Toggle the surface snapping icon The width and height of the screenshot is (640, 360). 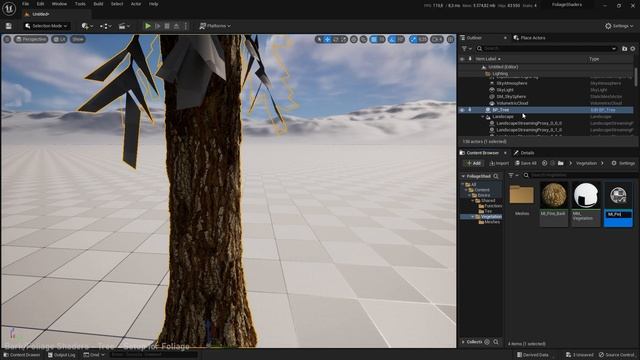tap(363, 40)
